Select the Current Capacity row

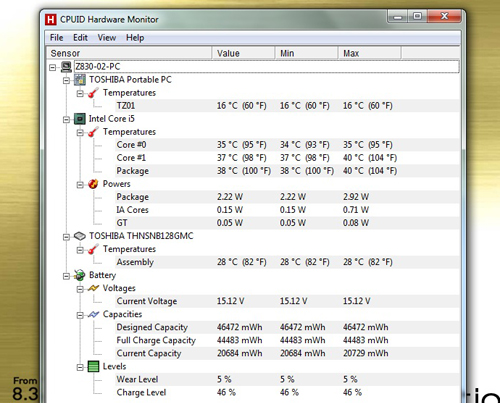[x=287, y=353]
